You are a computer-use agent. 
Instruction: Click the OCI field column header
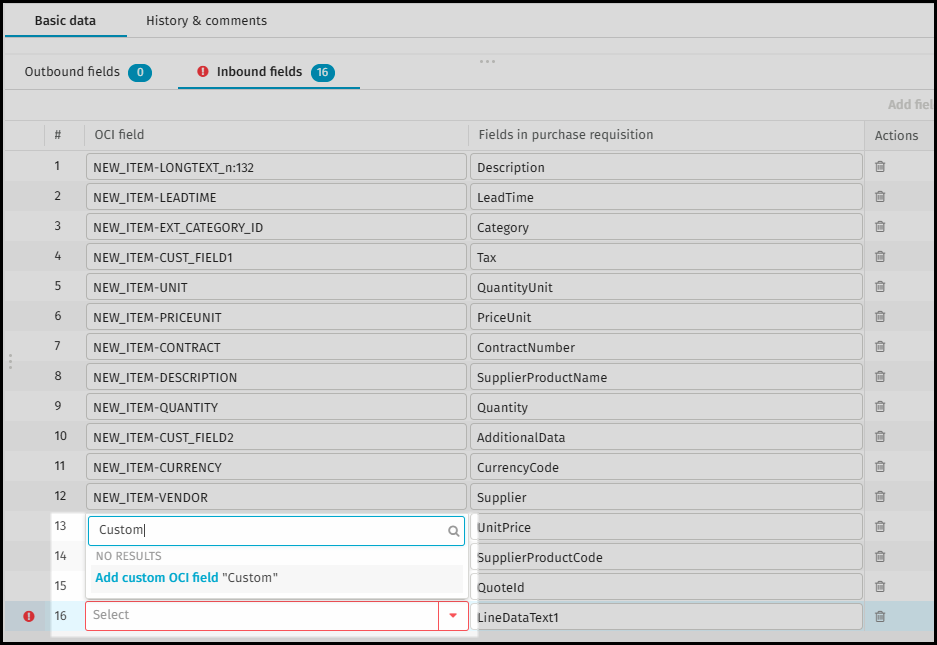(120, 134)
